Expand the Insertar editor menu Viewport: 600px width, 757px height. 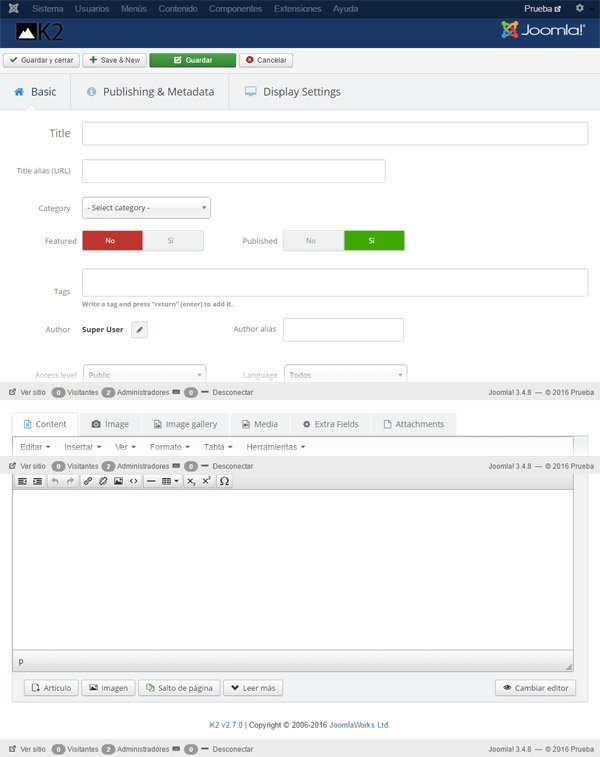[x=83, y=447]
